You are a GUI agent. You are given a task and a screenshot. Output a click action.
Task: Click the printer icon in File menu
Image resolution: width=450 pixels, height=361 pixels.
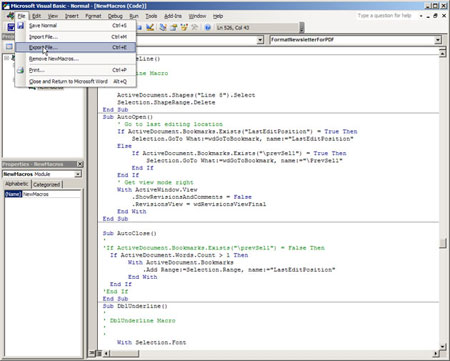coord(21,70)
